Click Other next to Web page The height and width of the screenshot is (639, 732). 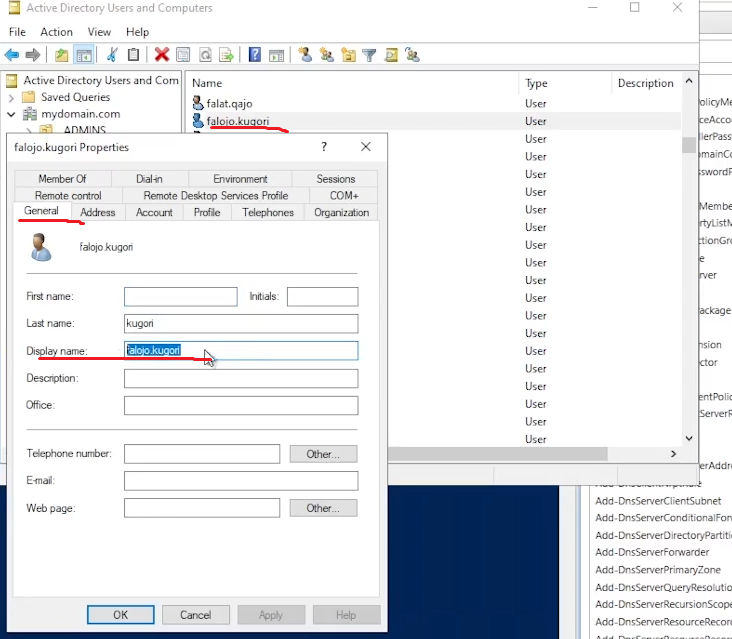(x=323, y=508)
